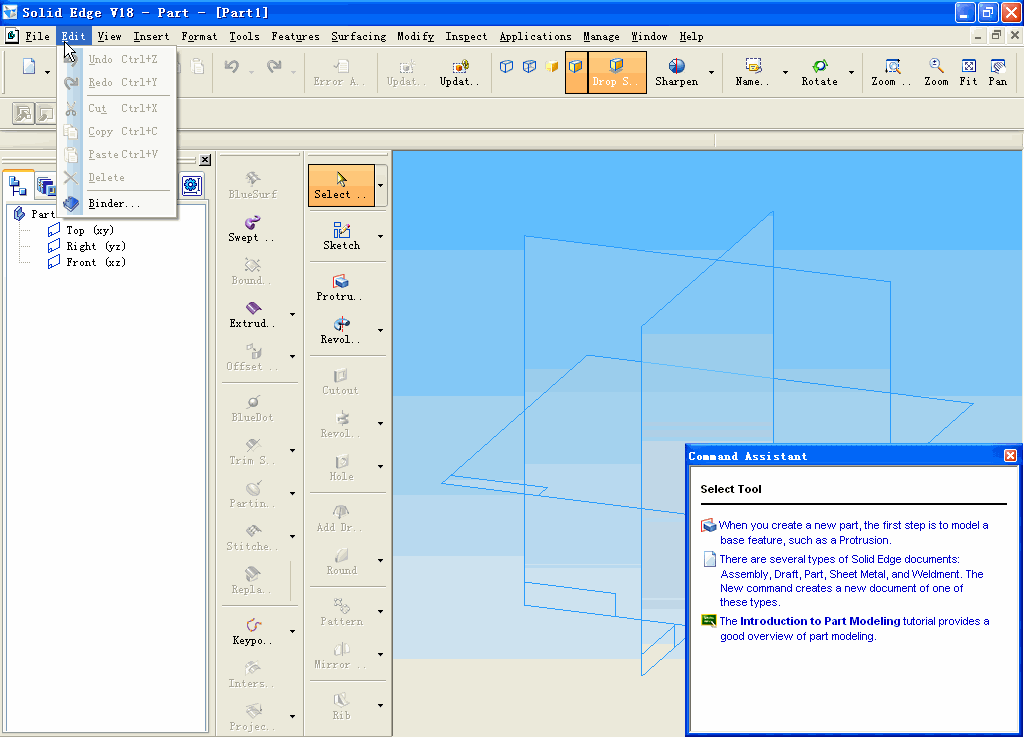Click the BlueSurf tool icon
1024x738 pixels.
(x=253, y=178)
